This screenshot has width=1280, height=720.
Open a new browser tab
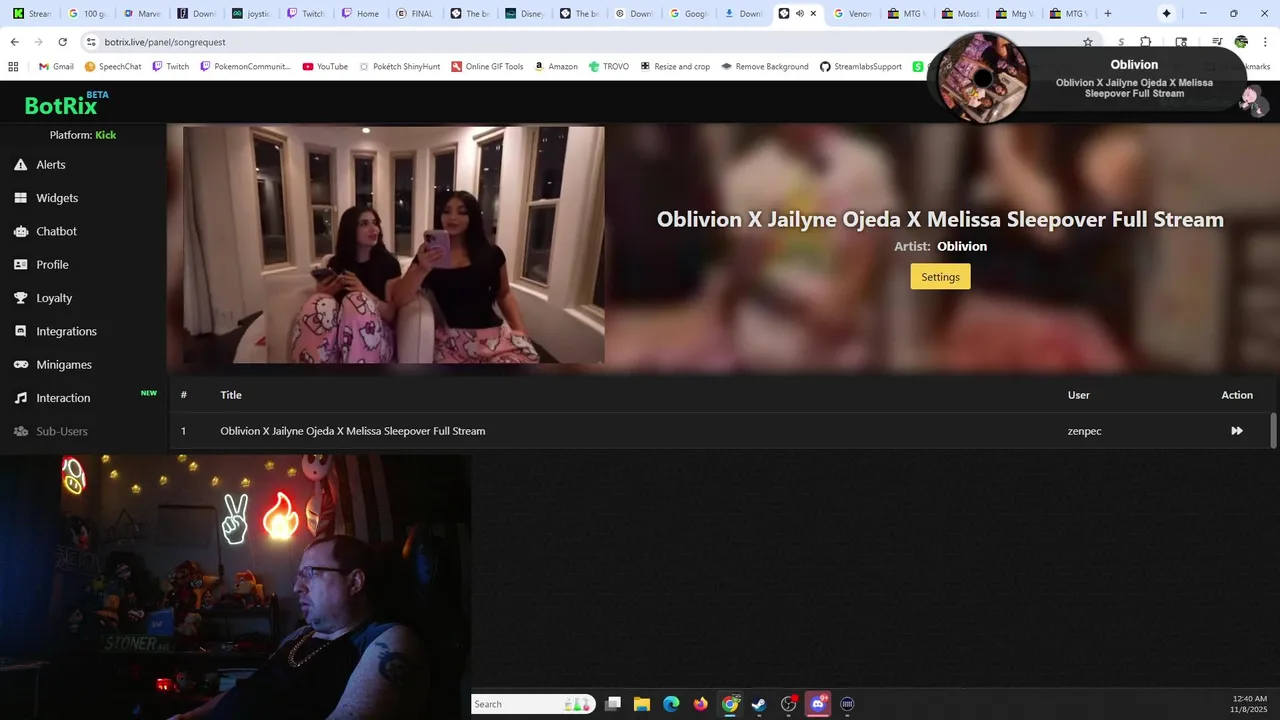(1107, 14)
